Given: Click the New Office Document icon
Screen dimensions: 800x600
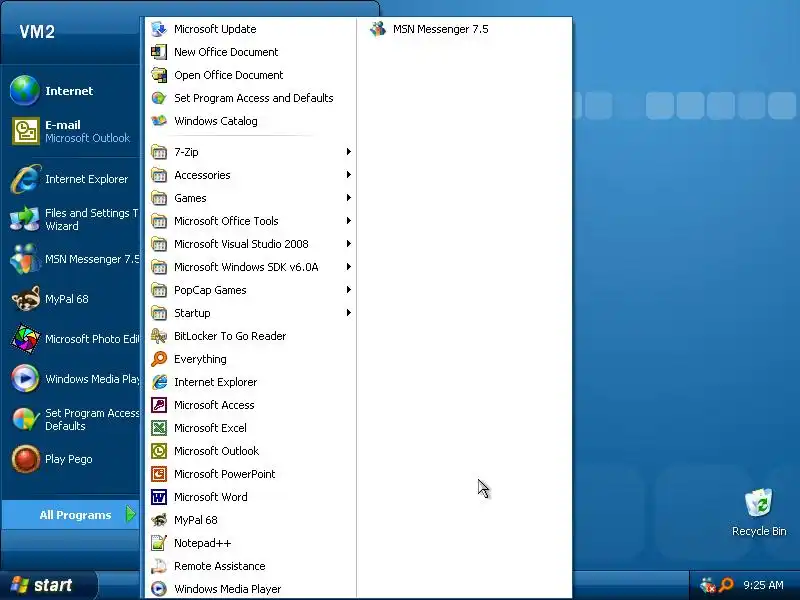Looking at the screenshot, I should pyautogui.click(x=159, y=52).
